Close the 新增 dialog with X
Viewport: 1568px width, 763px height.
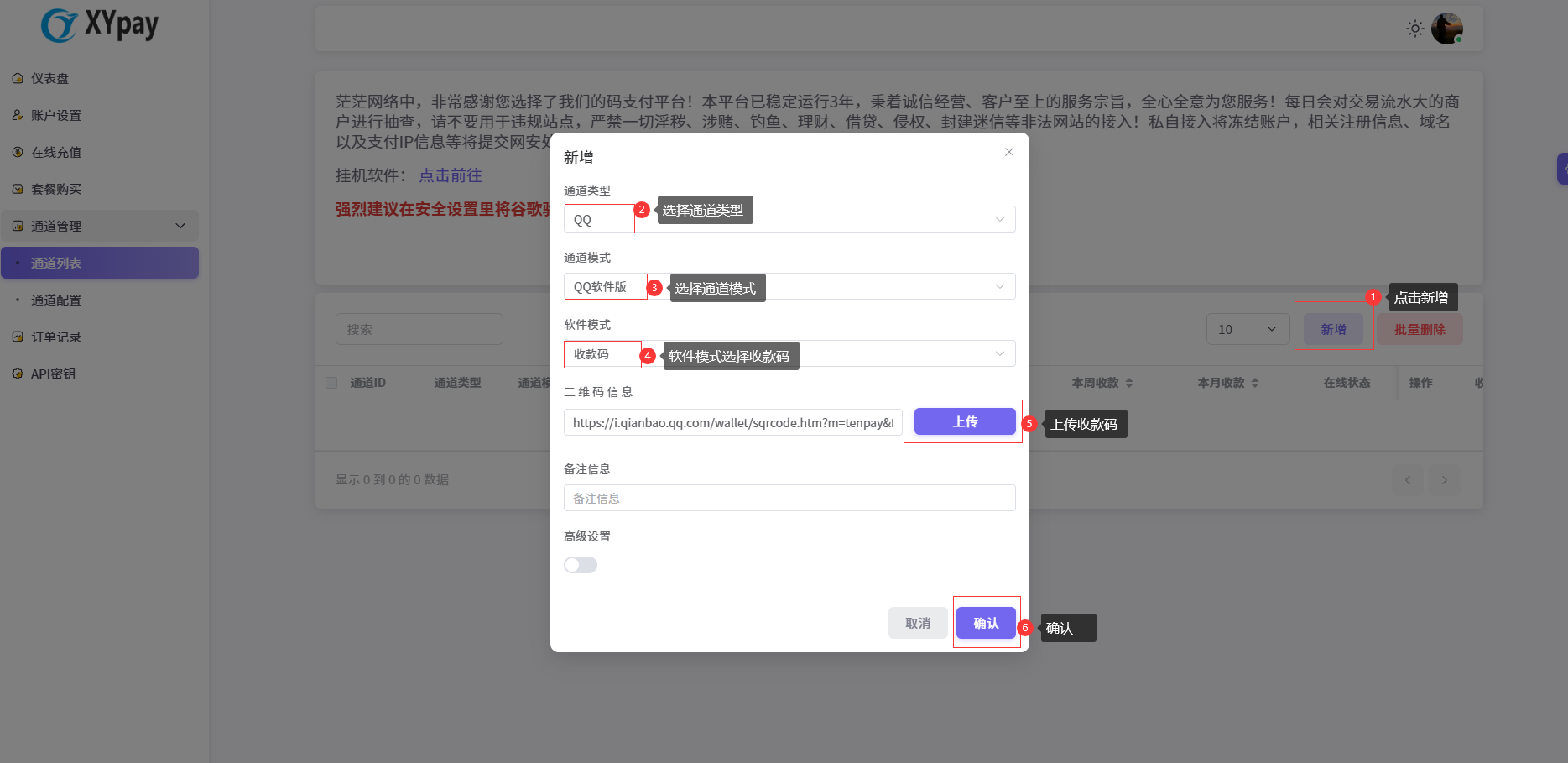click(x=1008, y=152)
